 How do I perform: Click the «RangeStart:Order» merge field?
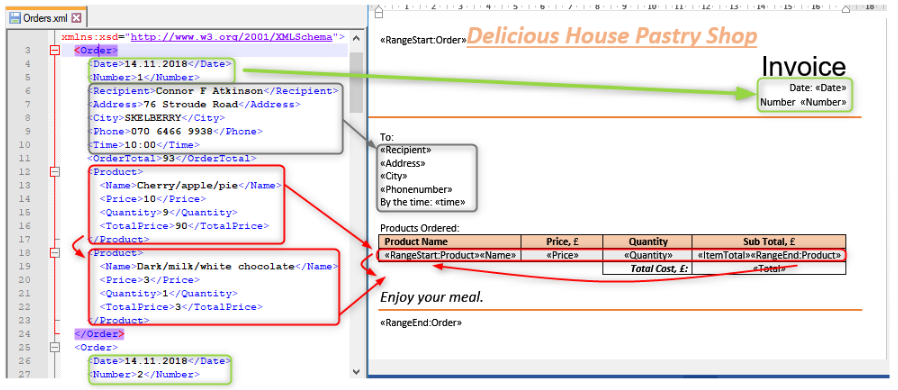pos(423,41)
